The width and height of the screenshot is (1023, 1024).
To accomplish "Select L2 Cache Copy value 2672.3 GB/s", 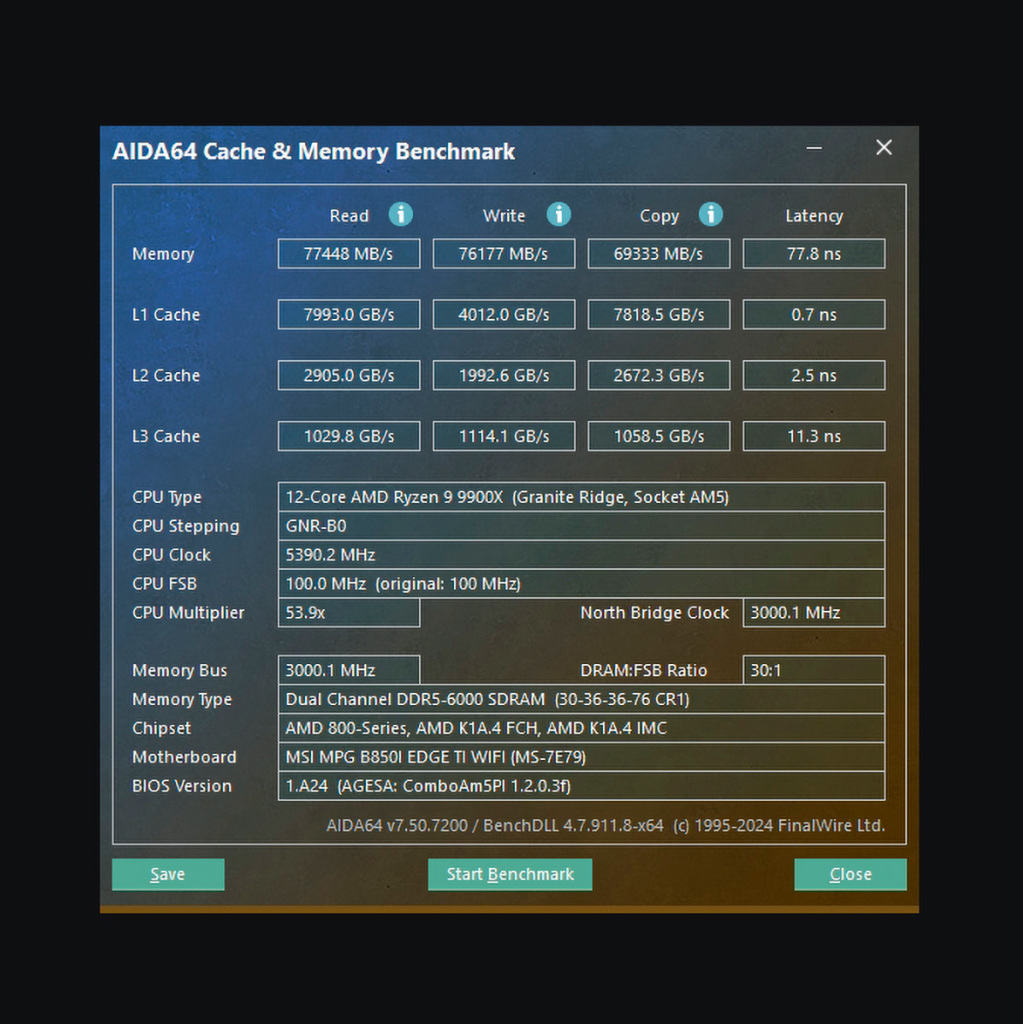I will (658, 375).
